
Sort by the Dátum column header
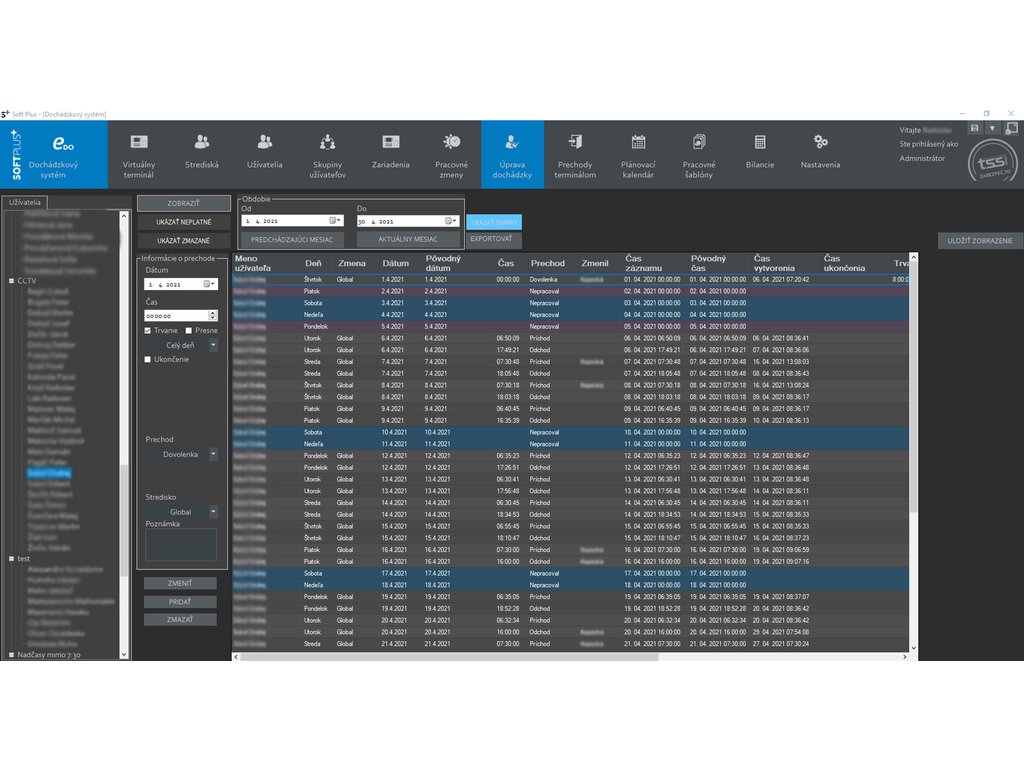(x=396, y=263)
